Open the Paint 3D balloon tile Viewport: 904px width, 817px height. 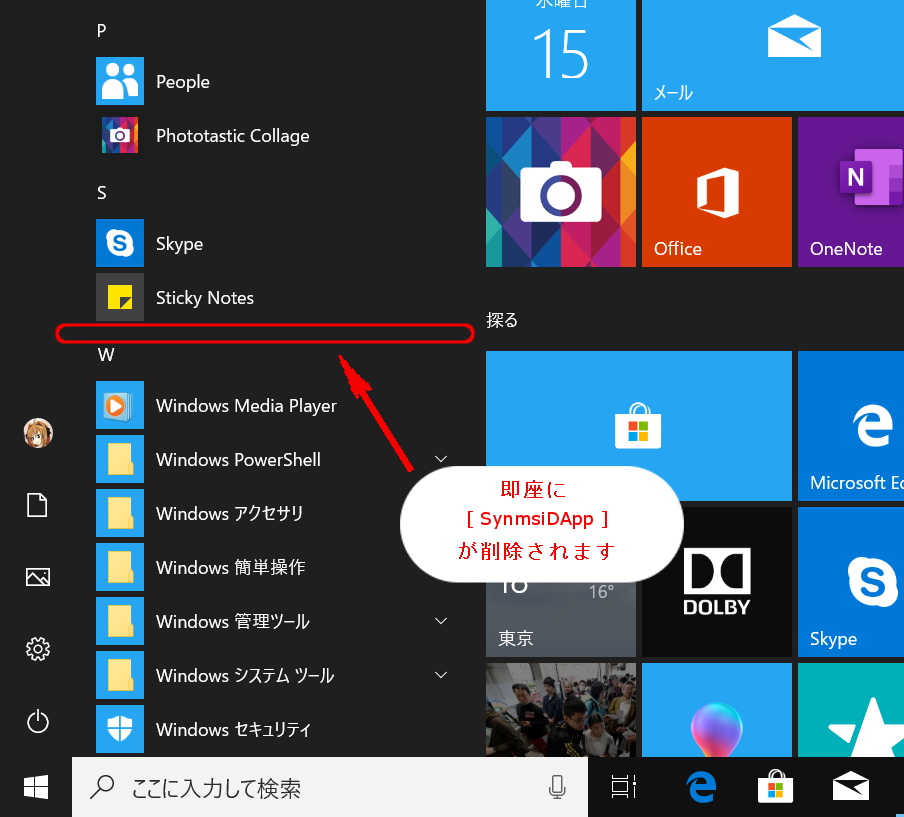coord(717,710)
